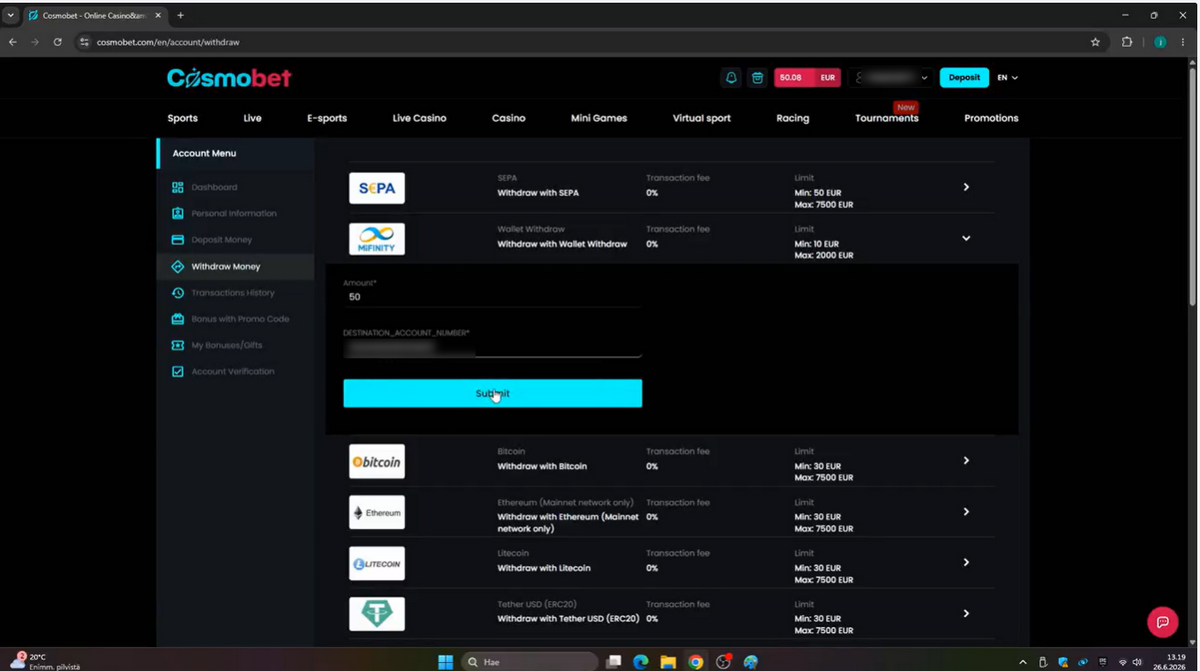This screenshot has width=1200, height=671.
Task: Open the Casino section
Action: [508, 118]
